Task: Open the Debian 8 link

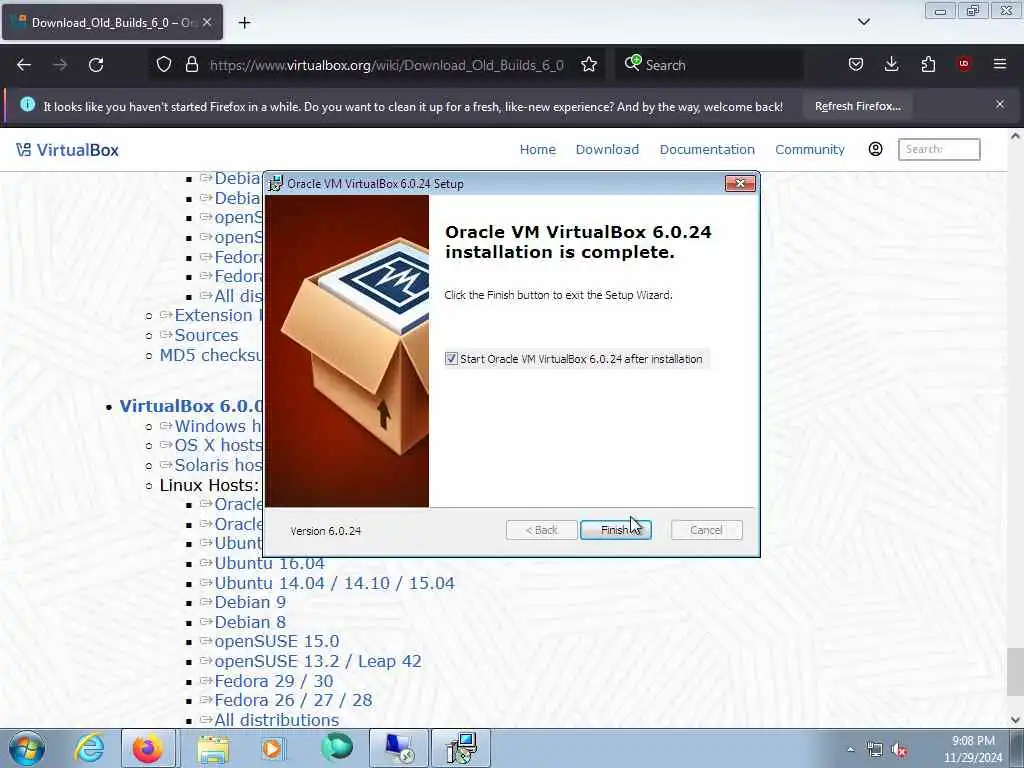Action: coord(250,622)
